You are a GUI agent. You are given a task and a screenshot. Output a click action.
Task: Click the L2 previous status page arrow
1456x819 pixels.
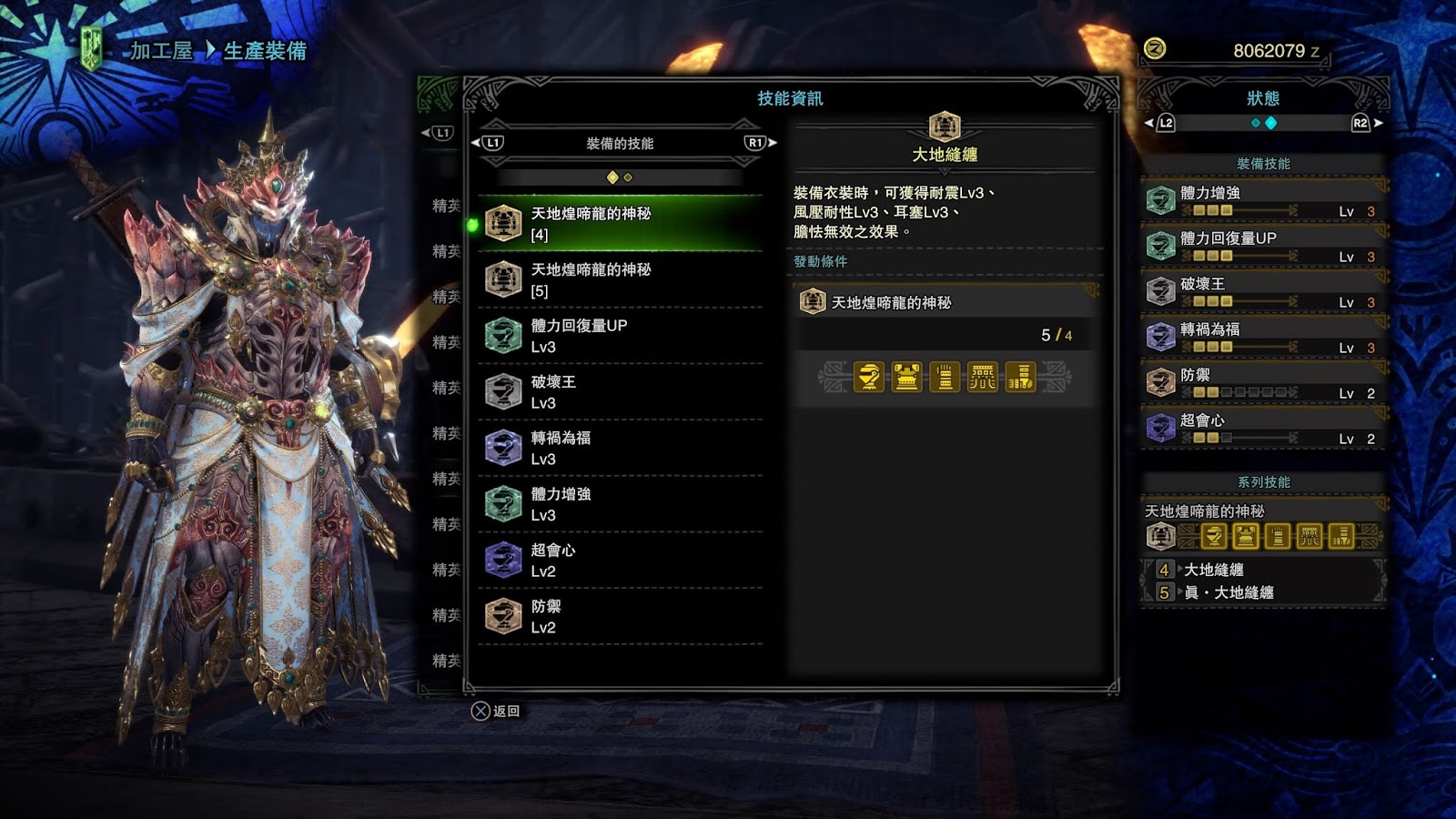pos(1160,123)
